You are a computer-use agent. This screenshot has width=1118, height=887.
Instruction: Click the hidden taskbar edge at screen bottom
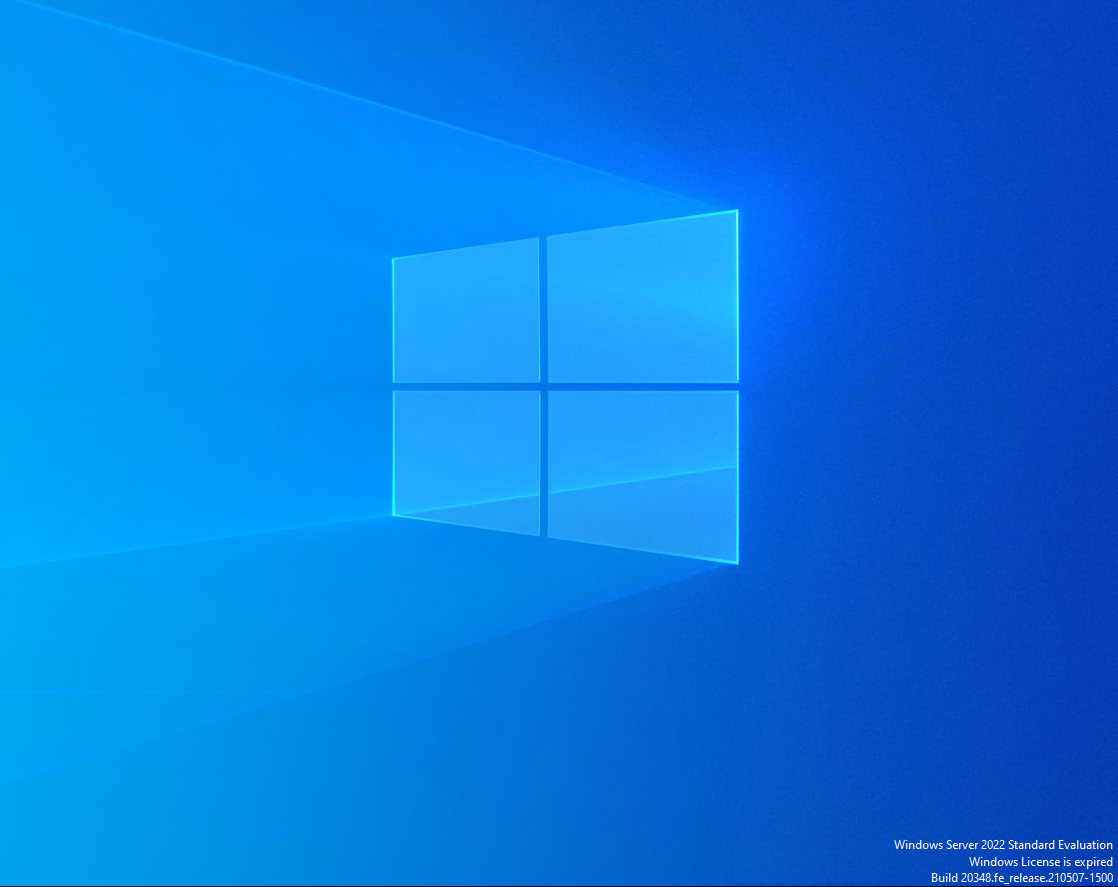pos(559,885)
